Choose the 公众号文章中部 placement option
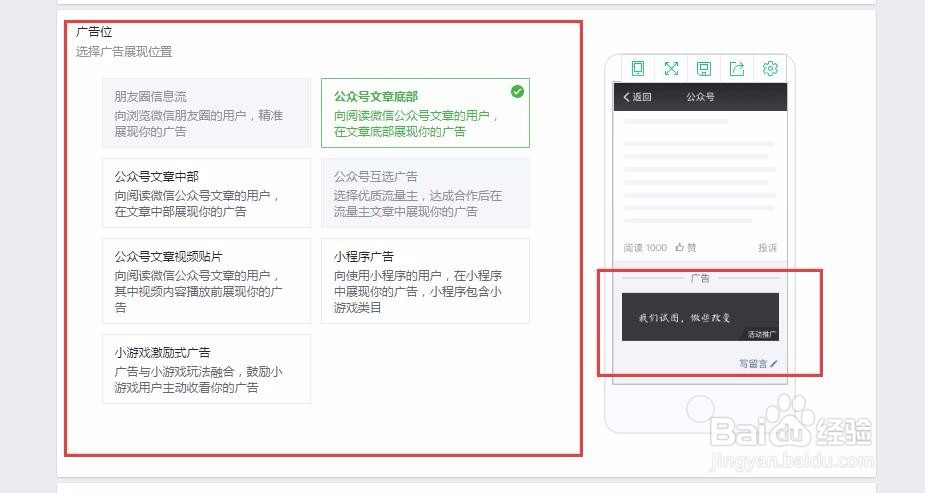The height and width of the screenshot is (493, 925). pos(206,193)
